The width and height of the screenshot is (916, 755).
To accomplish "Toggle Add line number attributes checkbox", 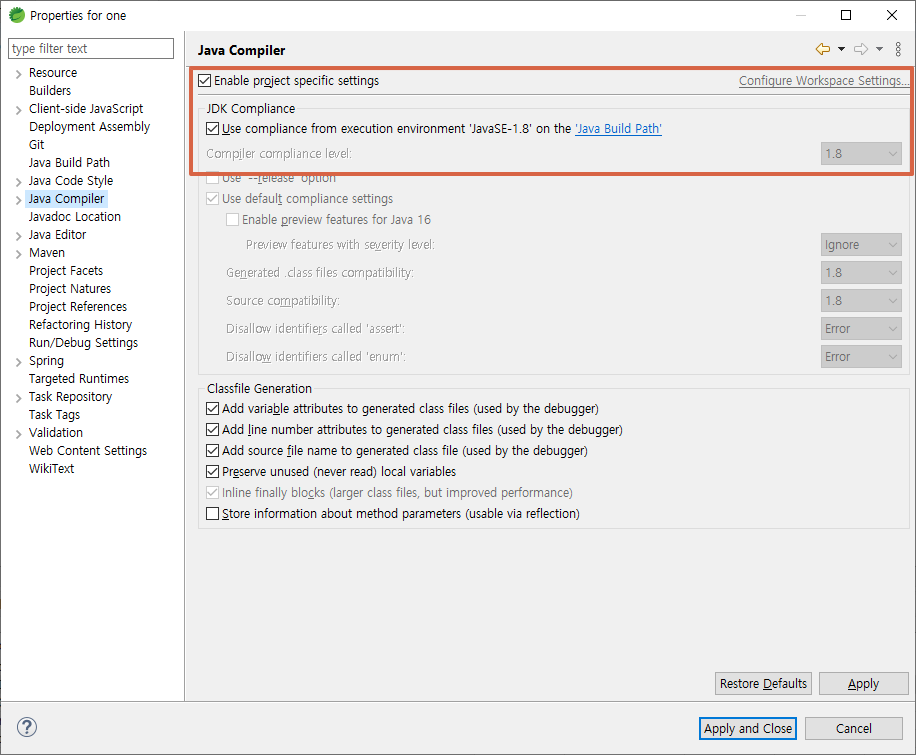I will click(213, 430).
